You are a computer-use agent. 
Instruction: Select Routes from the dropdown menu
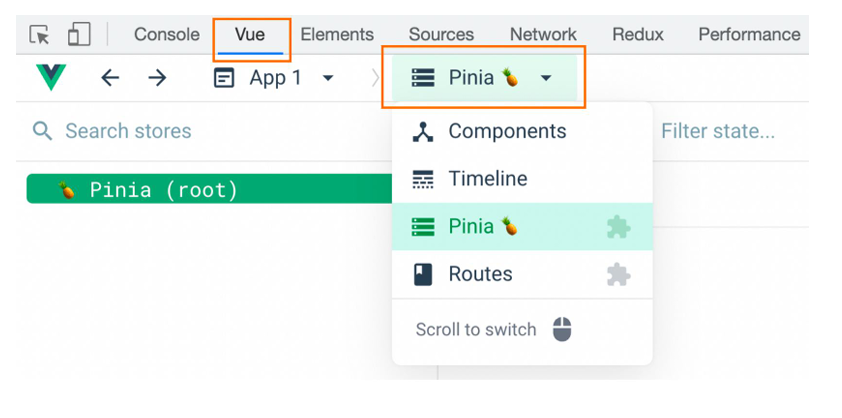[x=522, y=275]
